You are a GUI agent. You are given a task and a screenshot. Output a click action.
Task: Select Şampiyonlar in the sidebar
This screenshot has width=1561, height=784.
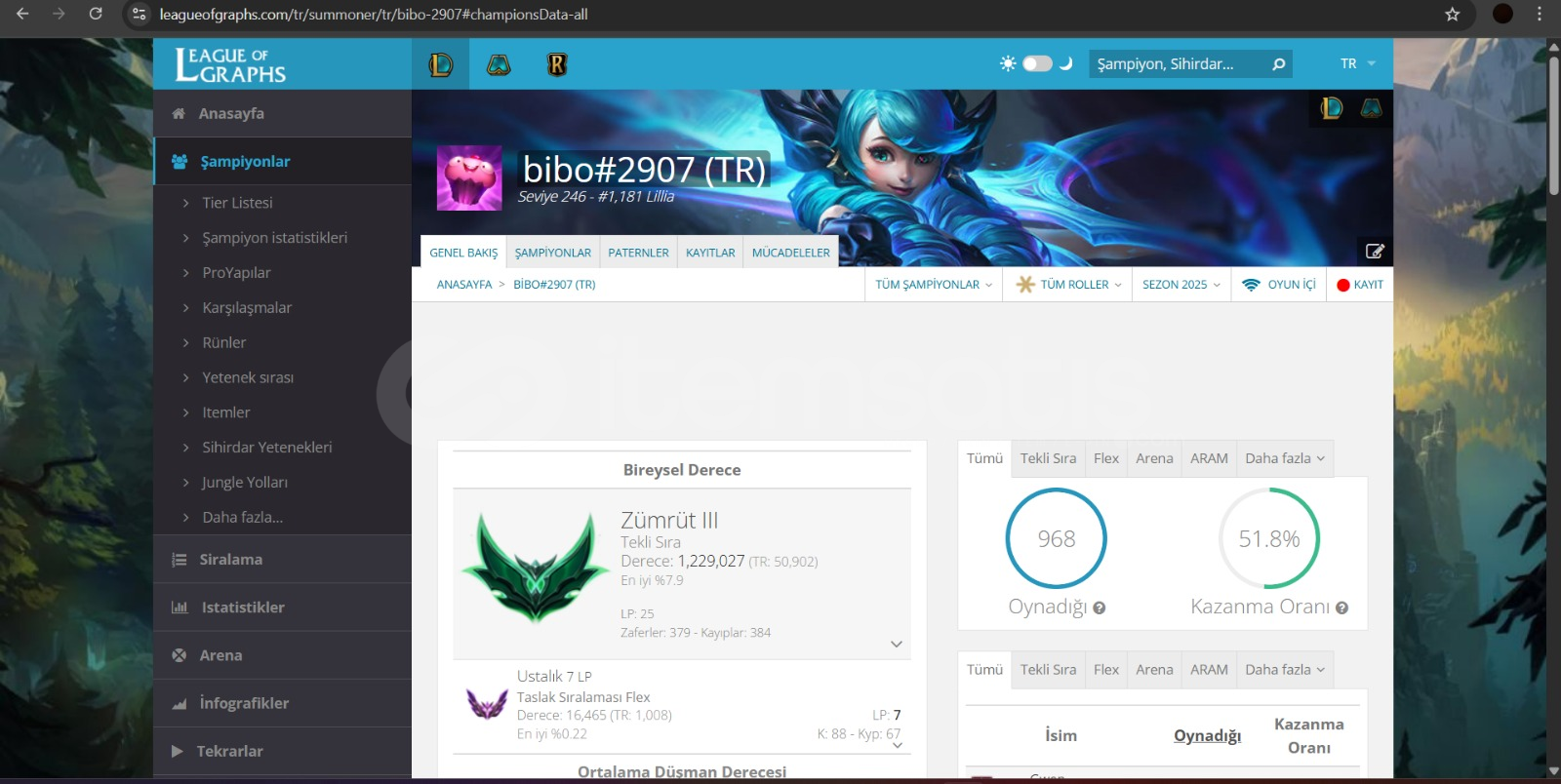tap(282, 161)
